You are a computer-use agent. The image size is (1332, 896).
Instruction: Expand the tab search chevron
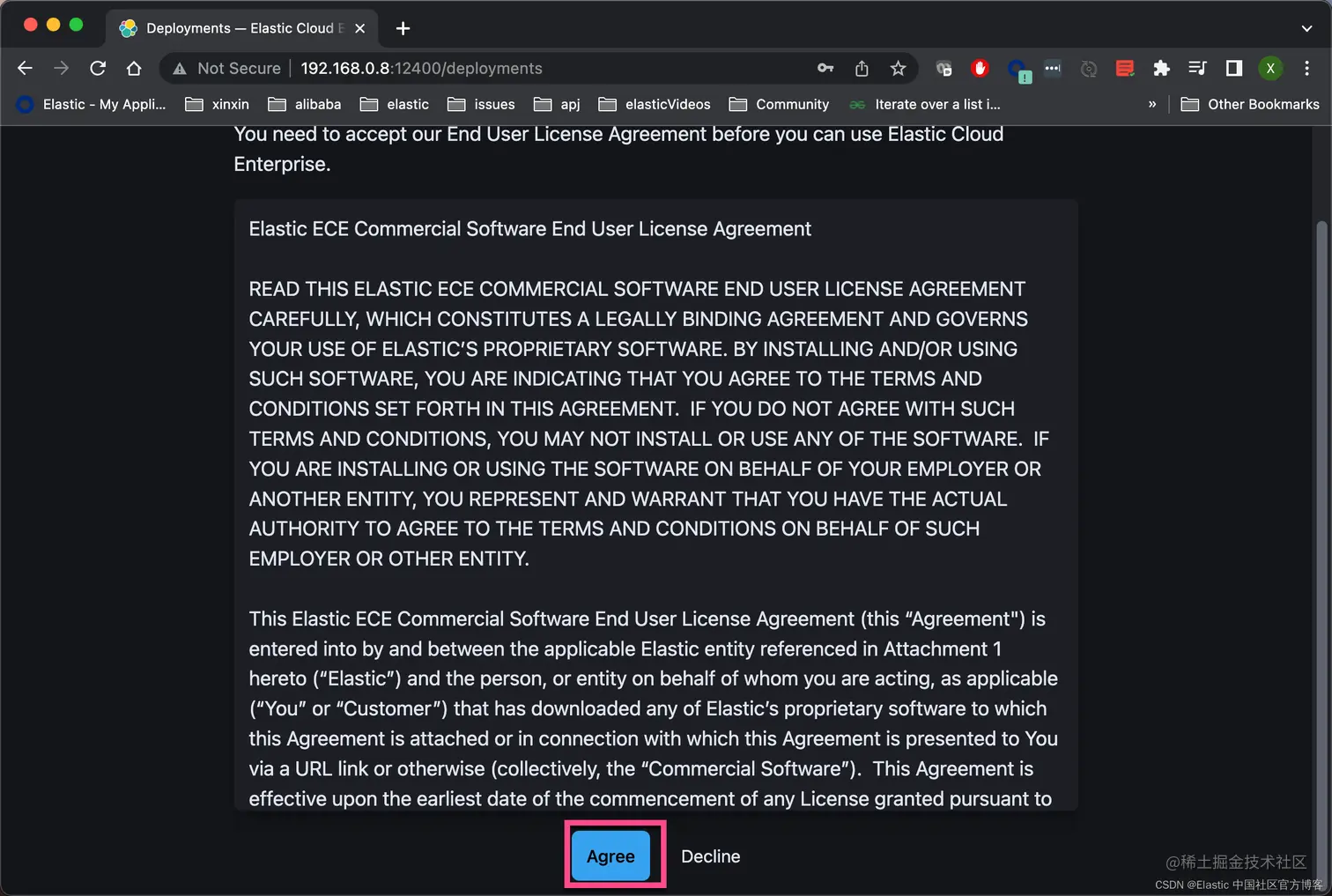click(1306, 28)
